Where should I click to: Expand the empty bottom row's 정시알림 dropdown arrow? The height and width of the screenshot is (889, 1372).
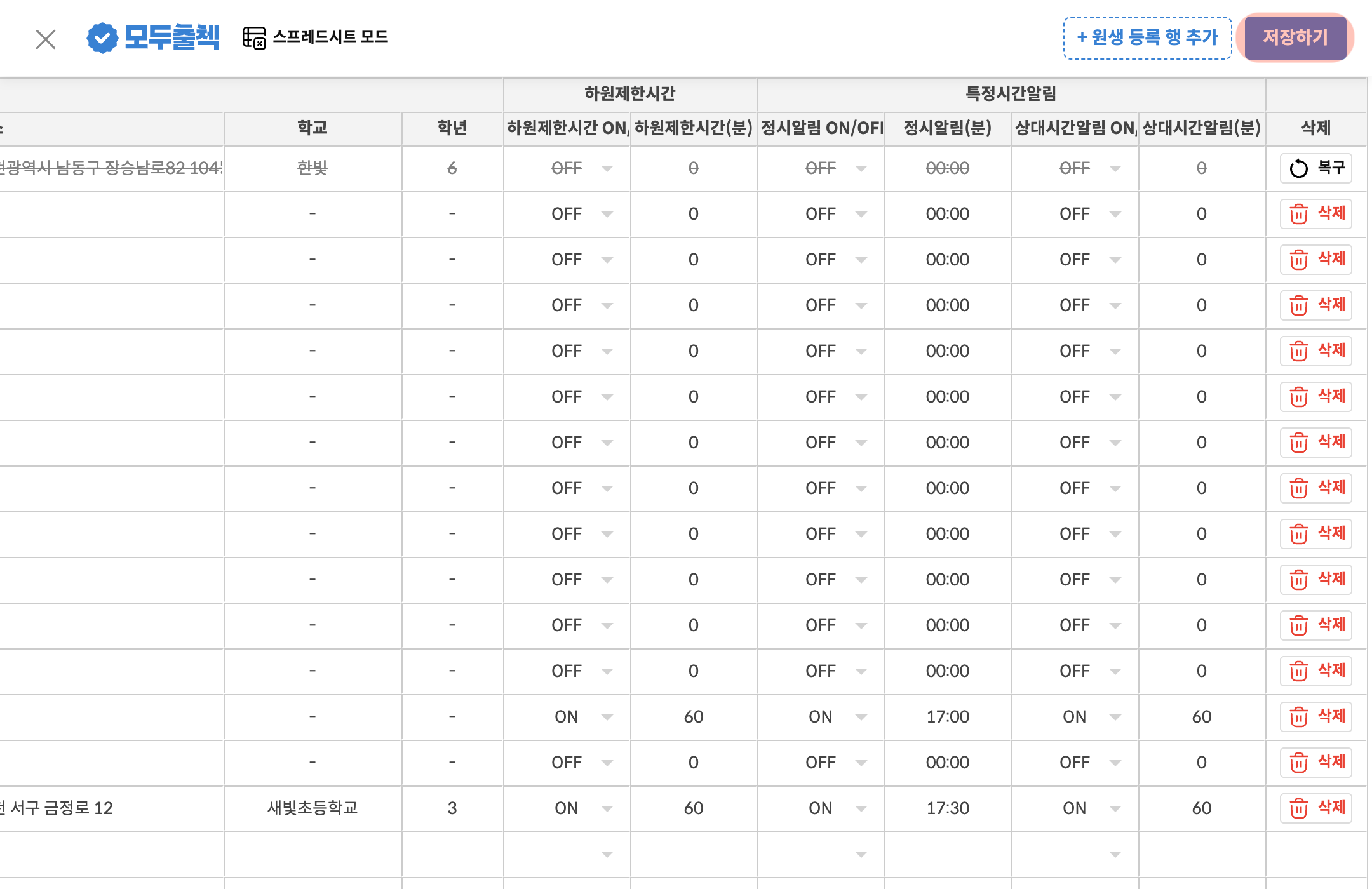[861, 854]
